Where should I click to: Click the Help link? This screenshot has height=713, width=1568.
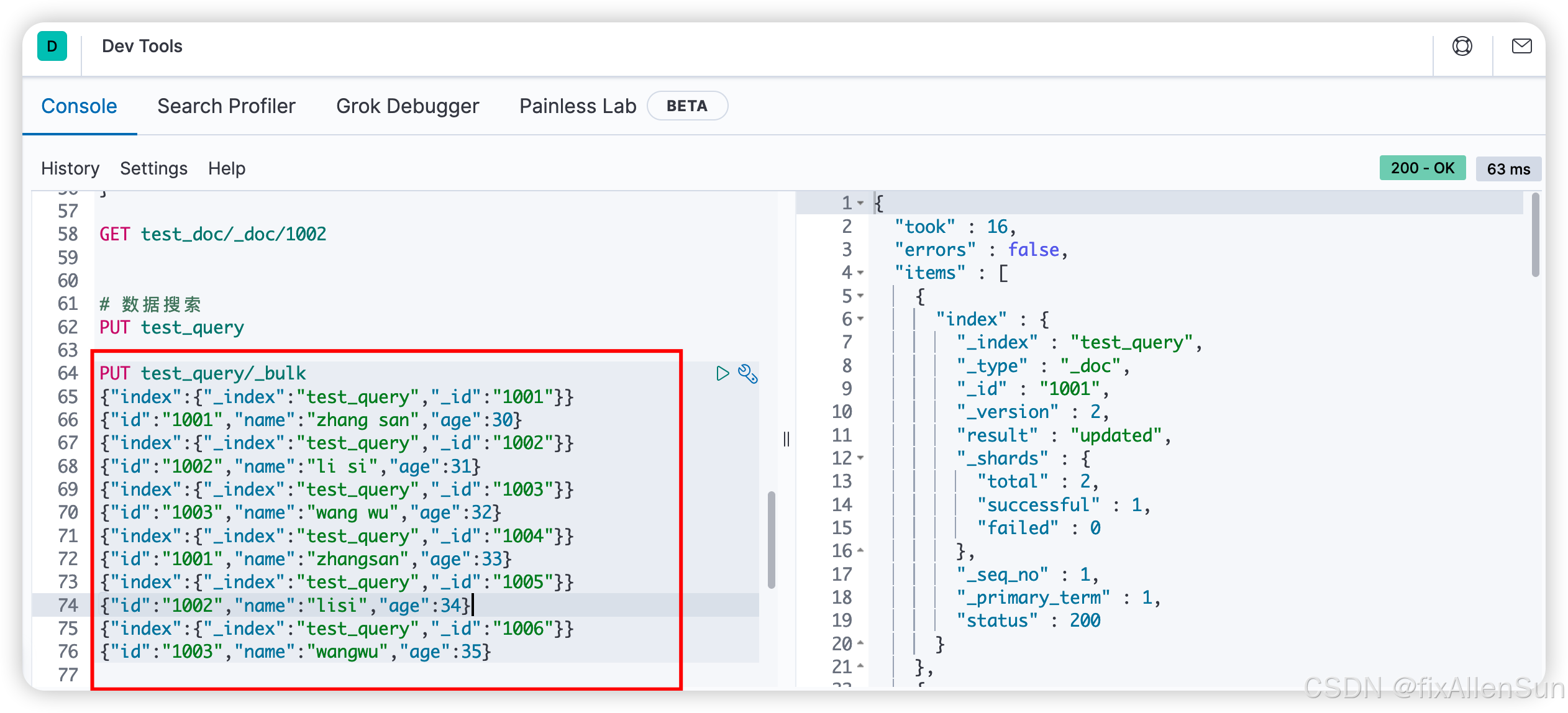point(227,168)
